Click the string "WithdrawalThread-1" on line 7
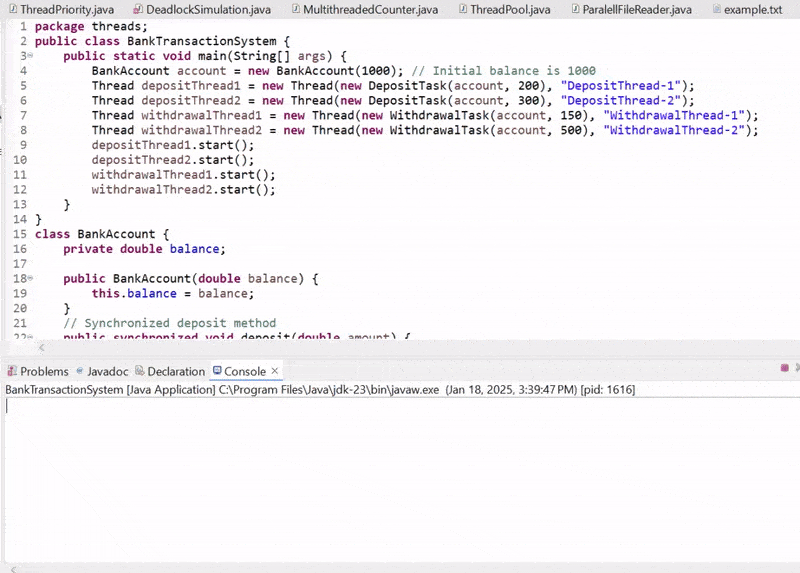Screen dimensions: 800x573 tap(674, 115)
